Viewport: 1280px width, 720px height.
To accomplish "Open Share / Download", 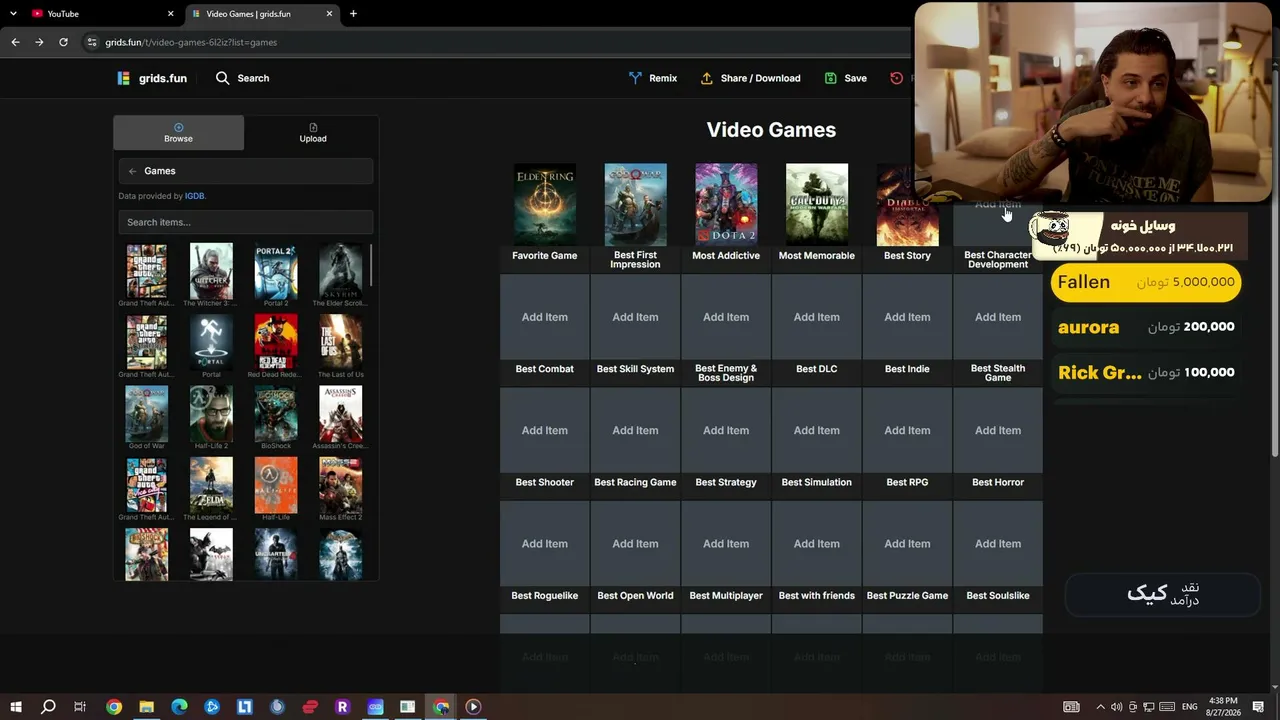I will click(x=750, y=78).
